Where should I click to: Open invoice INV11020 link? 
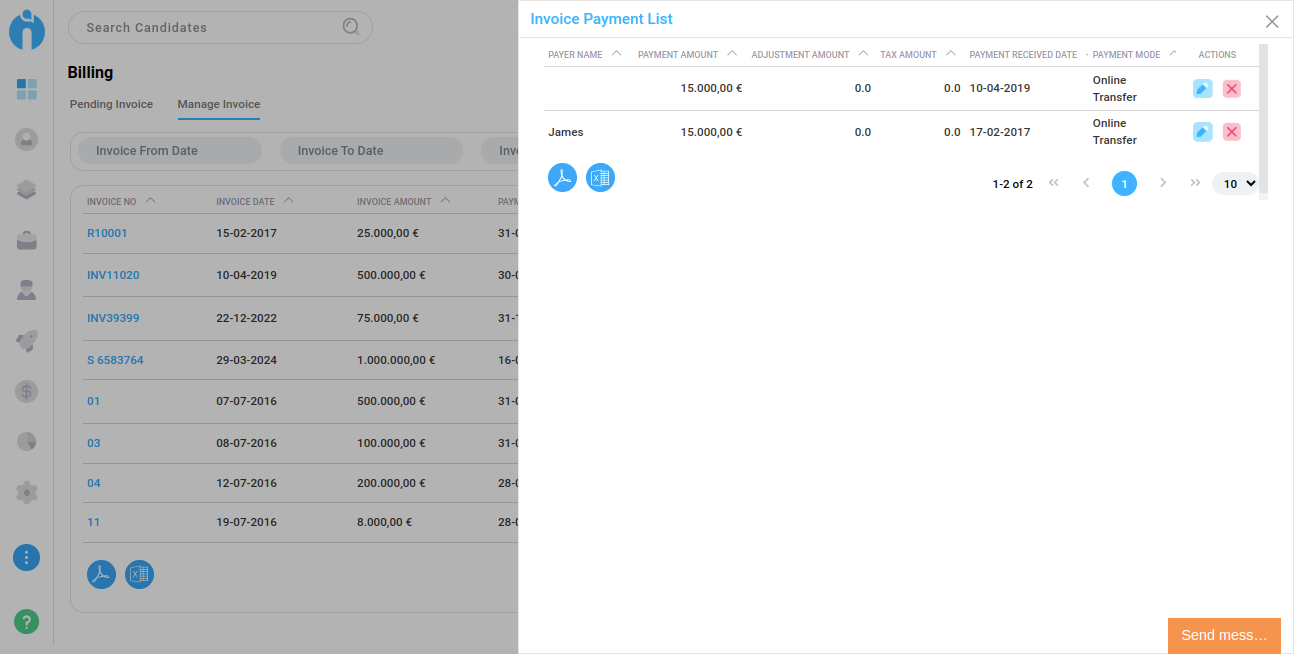tap(113, 275)
